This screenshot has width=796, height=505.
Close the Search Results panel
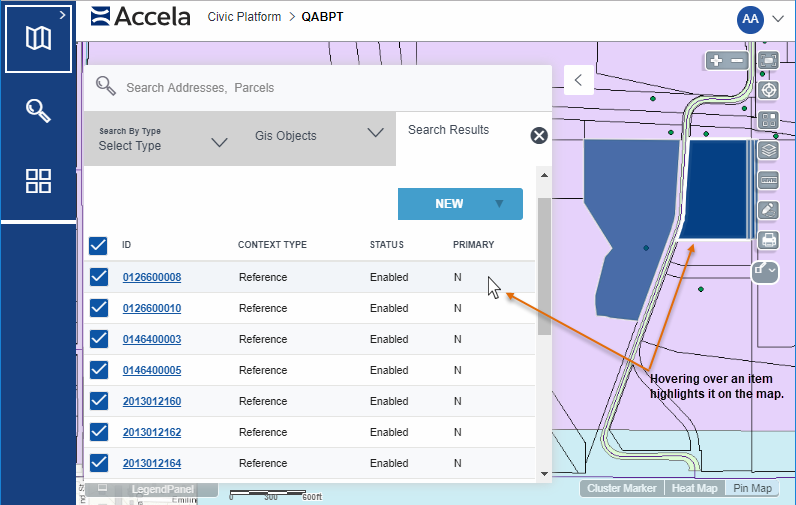(x=539, y=136)
